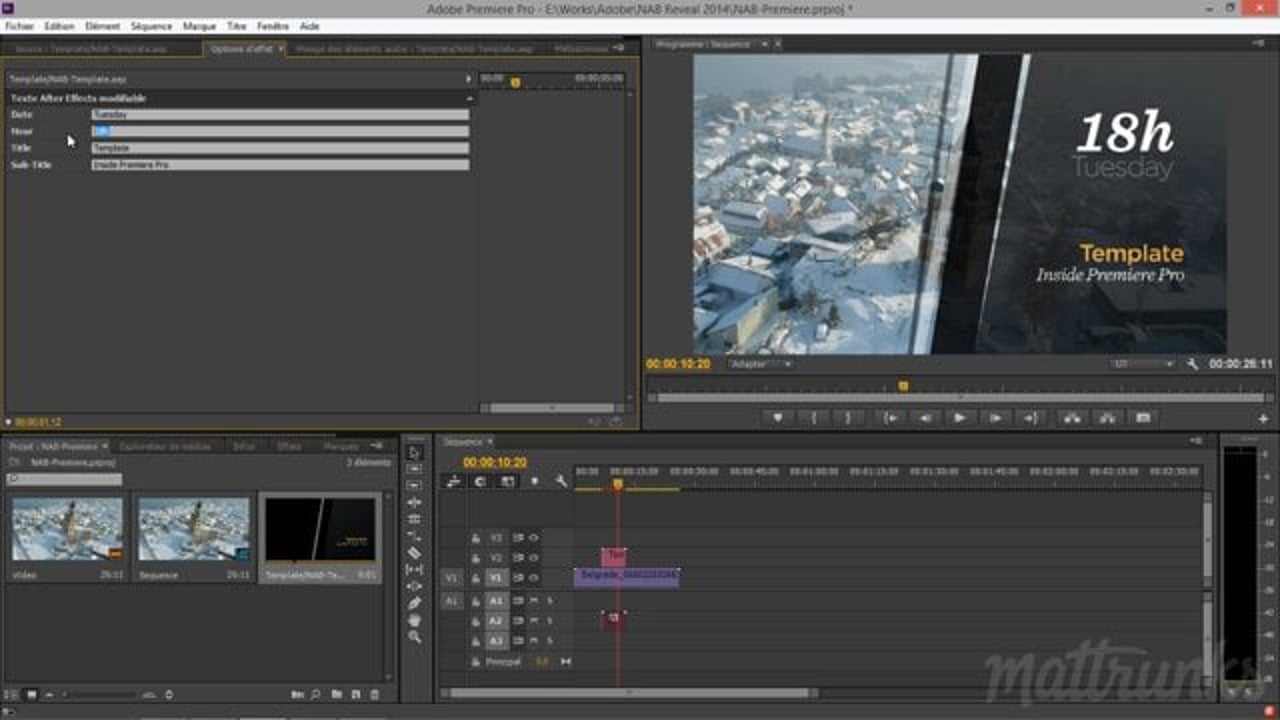Mute audio track A1

click(x=536, y=601)
